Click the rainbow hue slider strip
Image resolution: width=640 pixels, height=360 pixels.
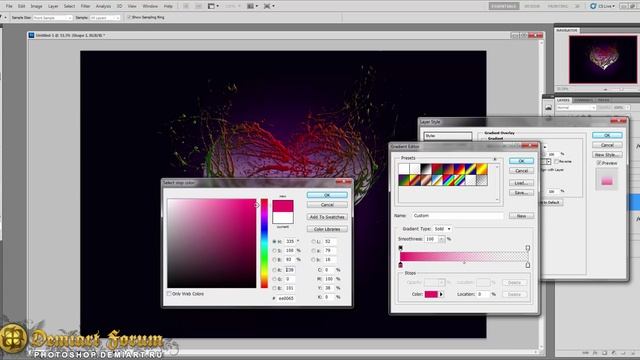[x=264, y=243]
